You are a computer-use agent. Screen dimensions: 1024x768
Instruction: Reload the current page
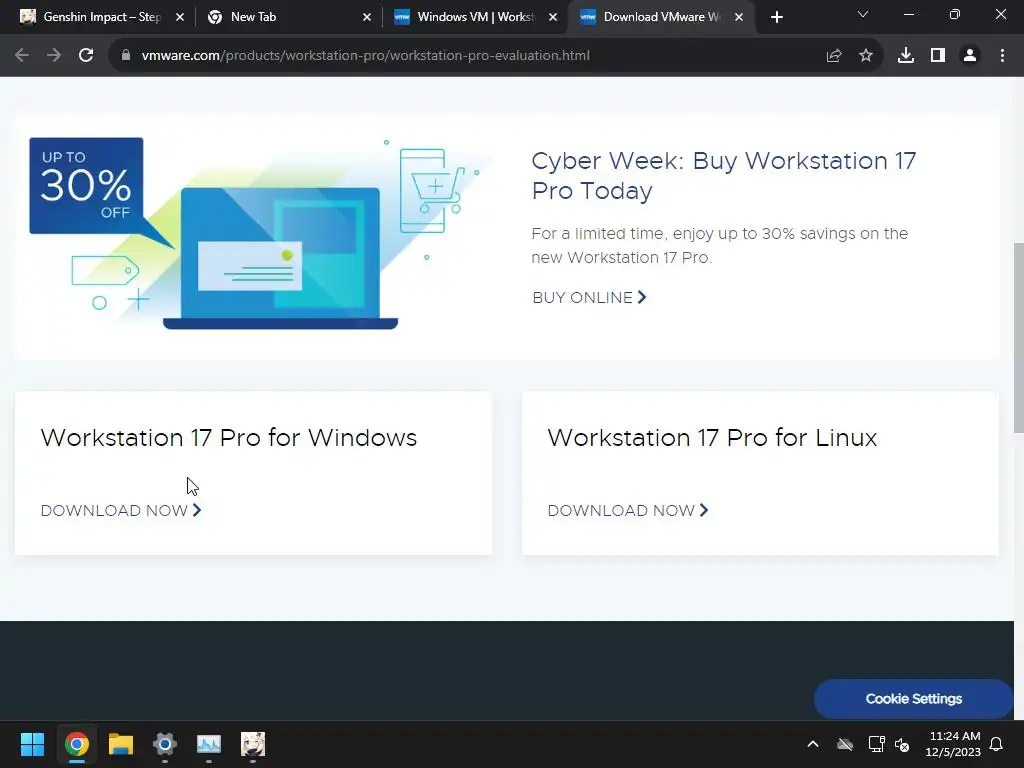(x=86, y=56)
